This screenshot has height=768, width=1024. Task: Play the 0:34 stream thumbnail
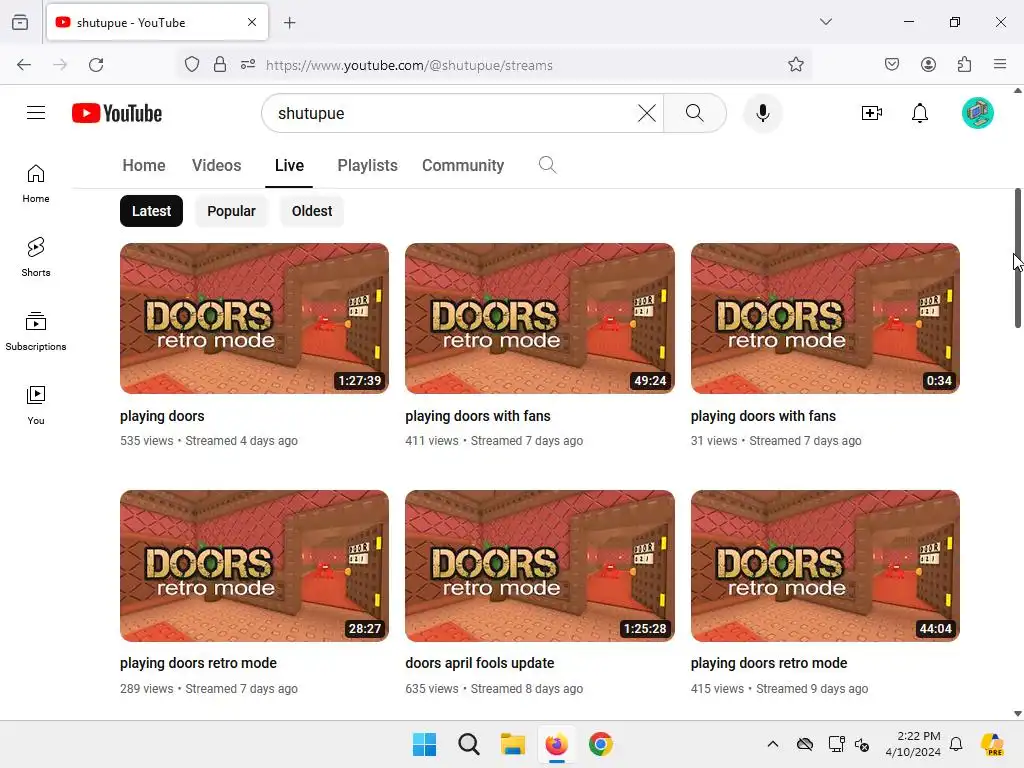pos(825,318)
